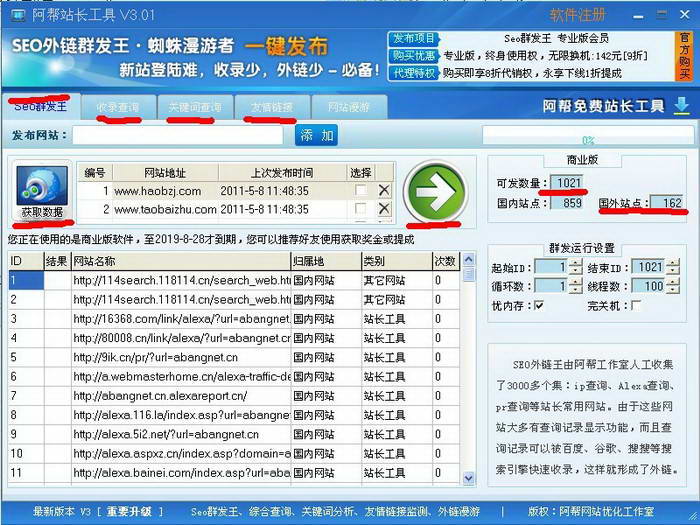Image resolution: width=700 pixels, height=525 pixels.
Task: Click the 0% progress bar
Action: (588, 136)
